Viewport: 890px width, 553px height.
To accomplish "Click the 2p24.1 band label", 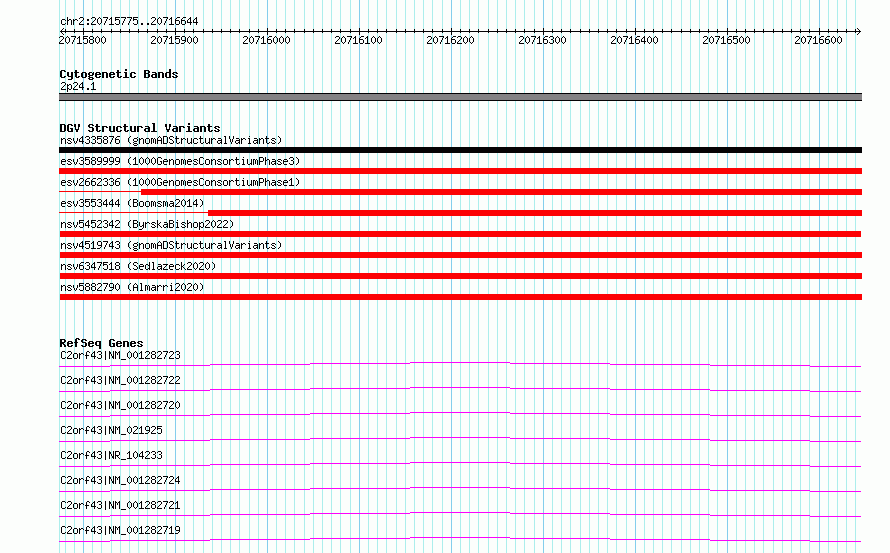I will click(78, 86).
